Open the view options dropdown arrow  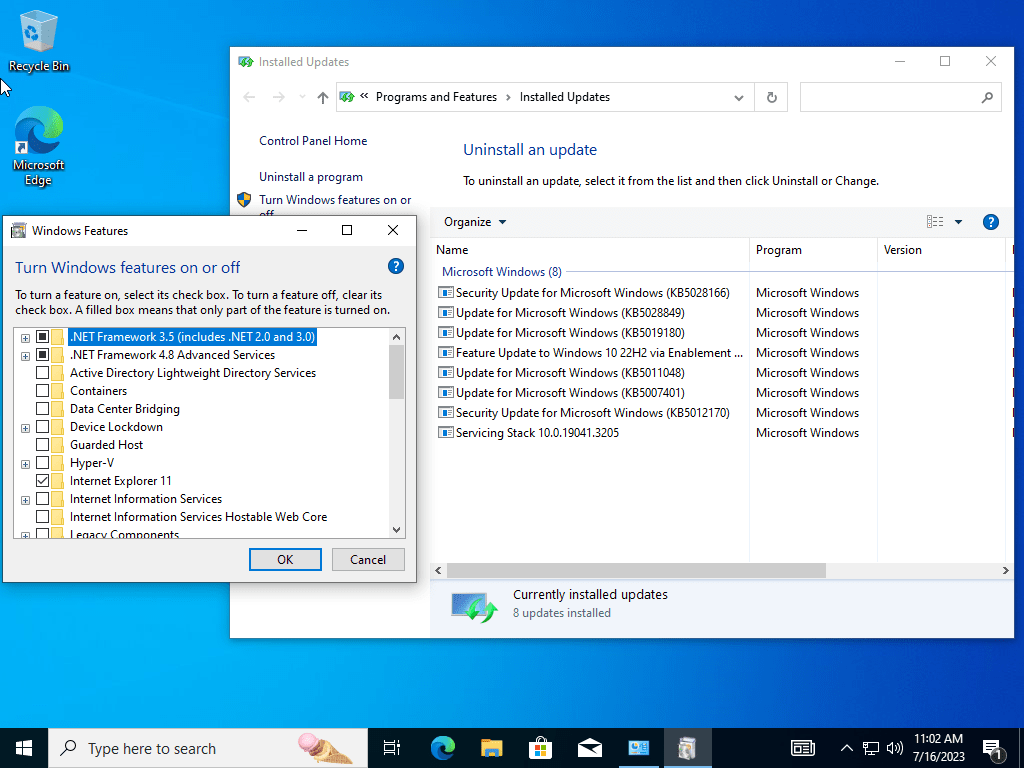click(958, 222)
